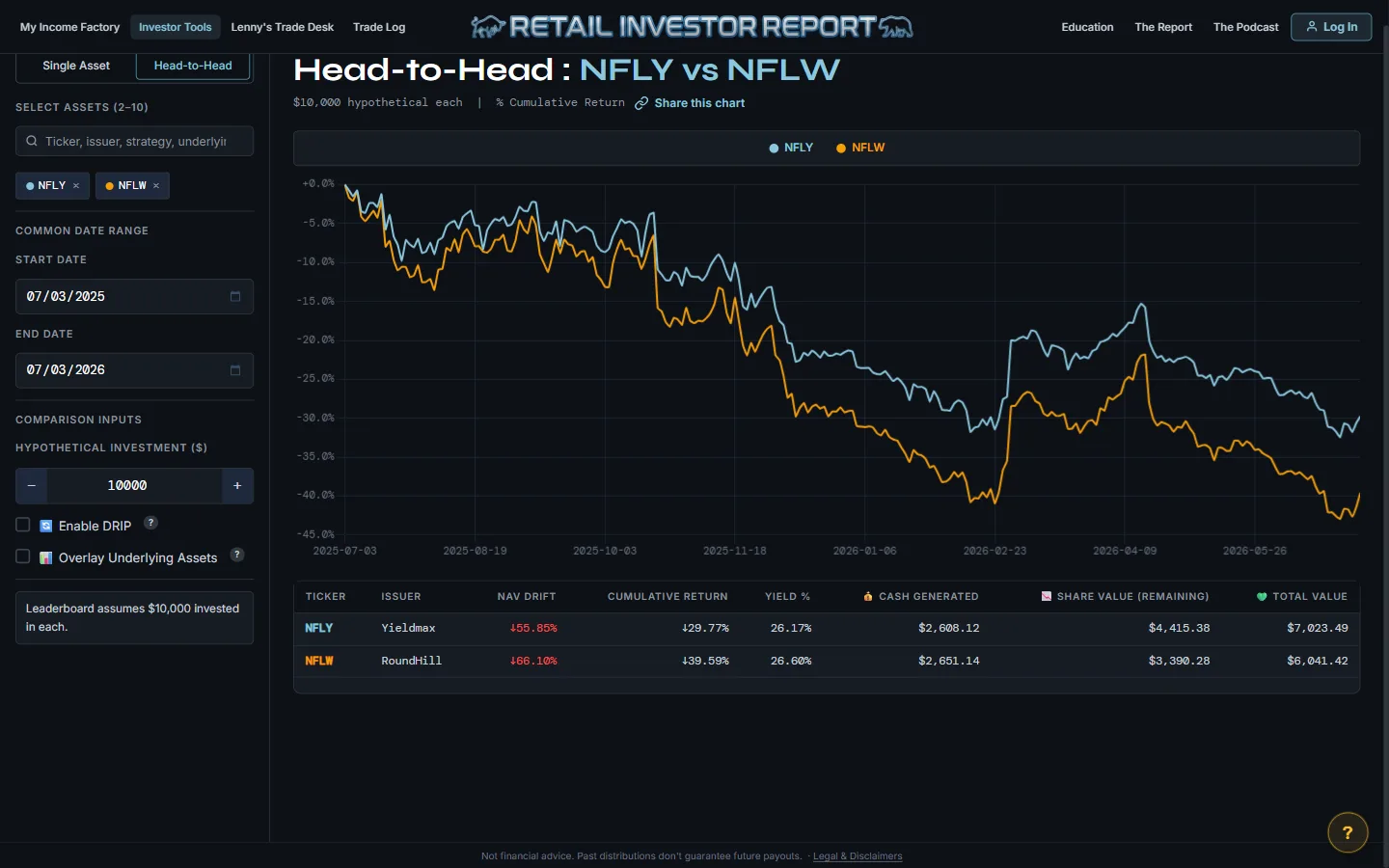Screen dimensions: 1389x868
Task: Open the Trade Log menu item
Action: (x=379, y=27)
